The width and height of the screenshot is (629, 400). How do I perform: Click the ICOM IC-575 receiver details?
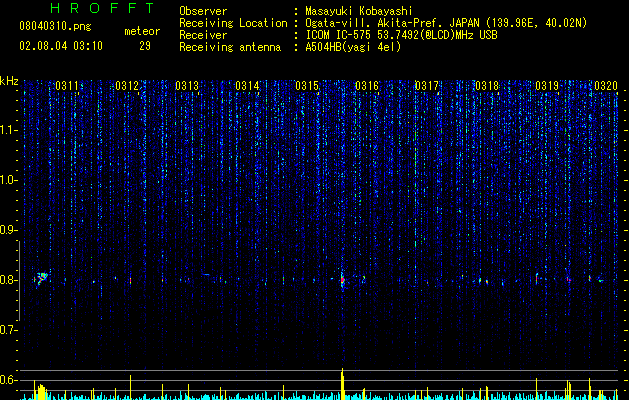pos(401,35)
